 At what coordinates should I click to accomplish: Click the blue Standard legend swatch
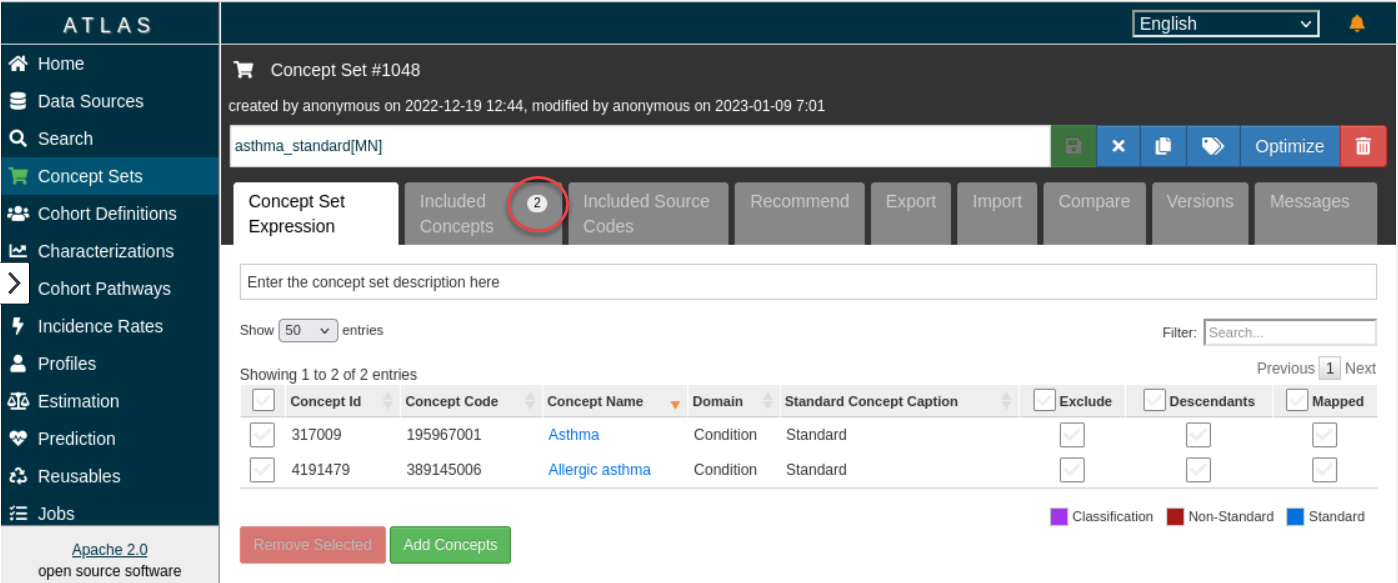coord(1295,517)
